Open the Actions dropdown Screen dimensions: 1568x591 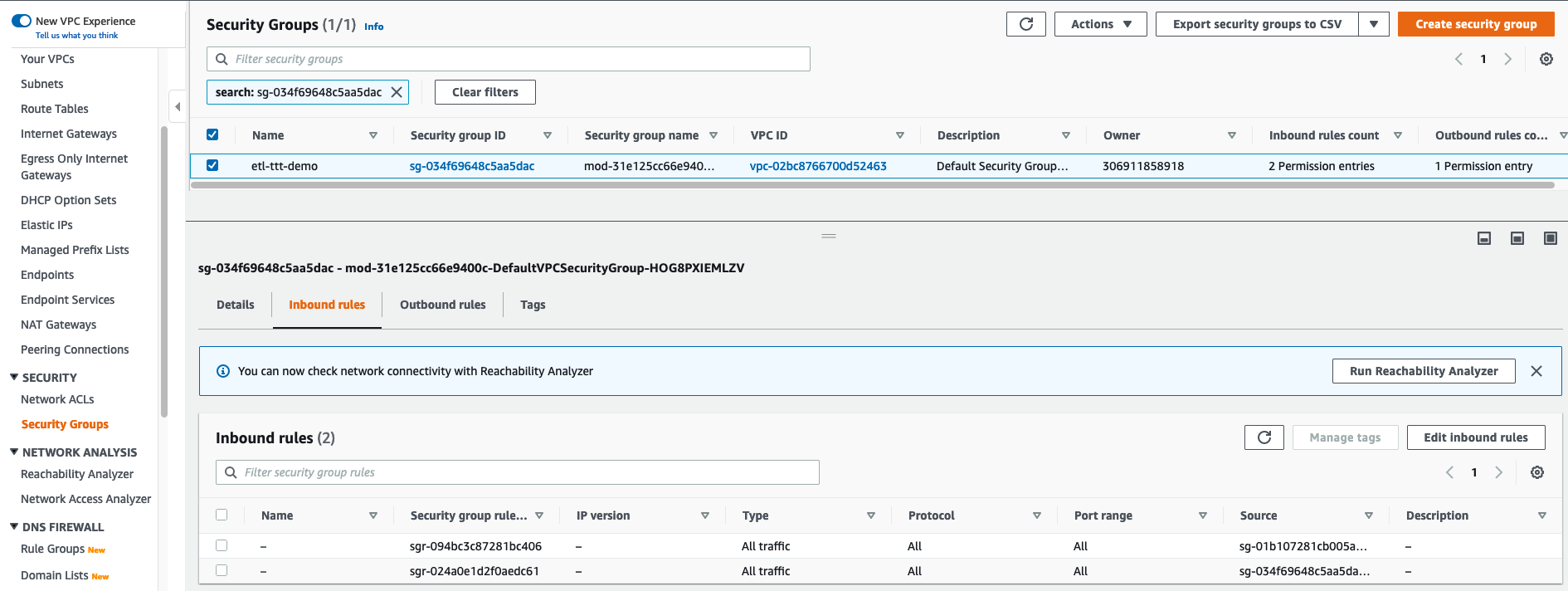tap(1101, 24)
